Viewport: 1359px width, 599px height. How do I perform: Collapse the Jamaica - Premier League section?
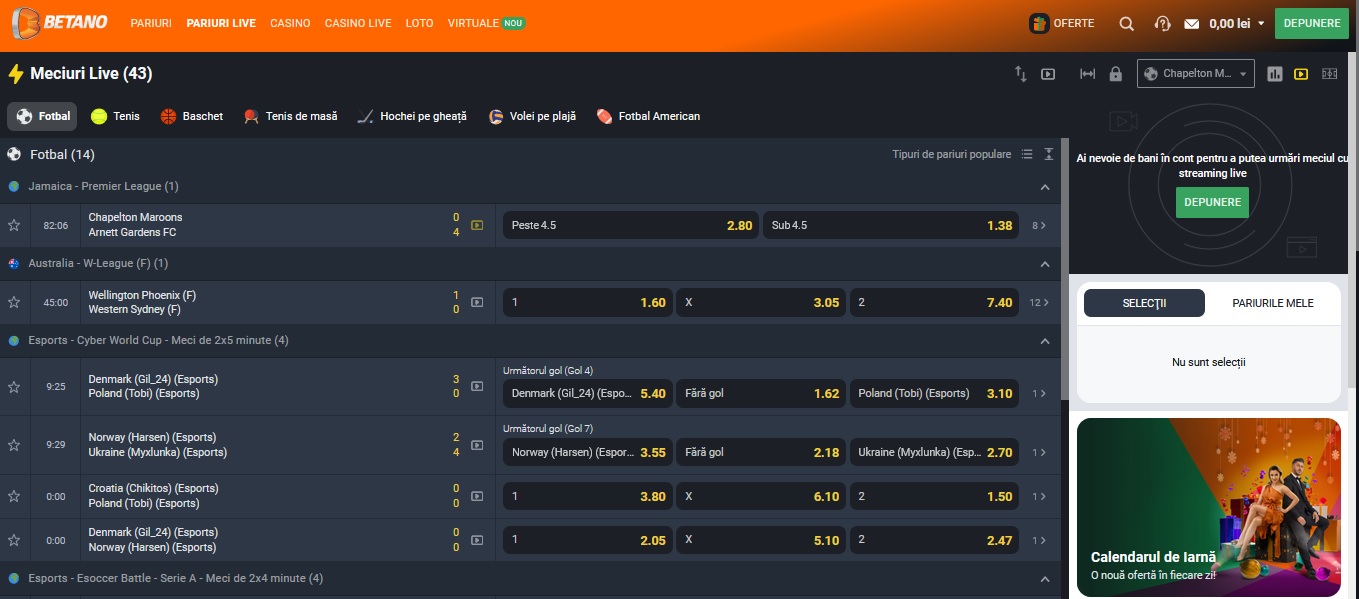click(1045, 187)
